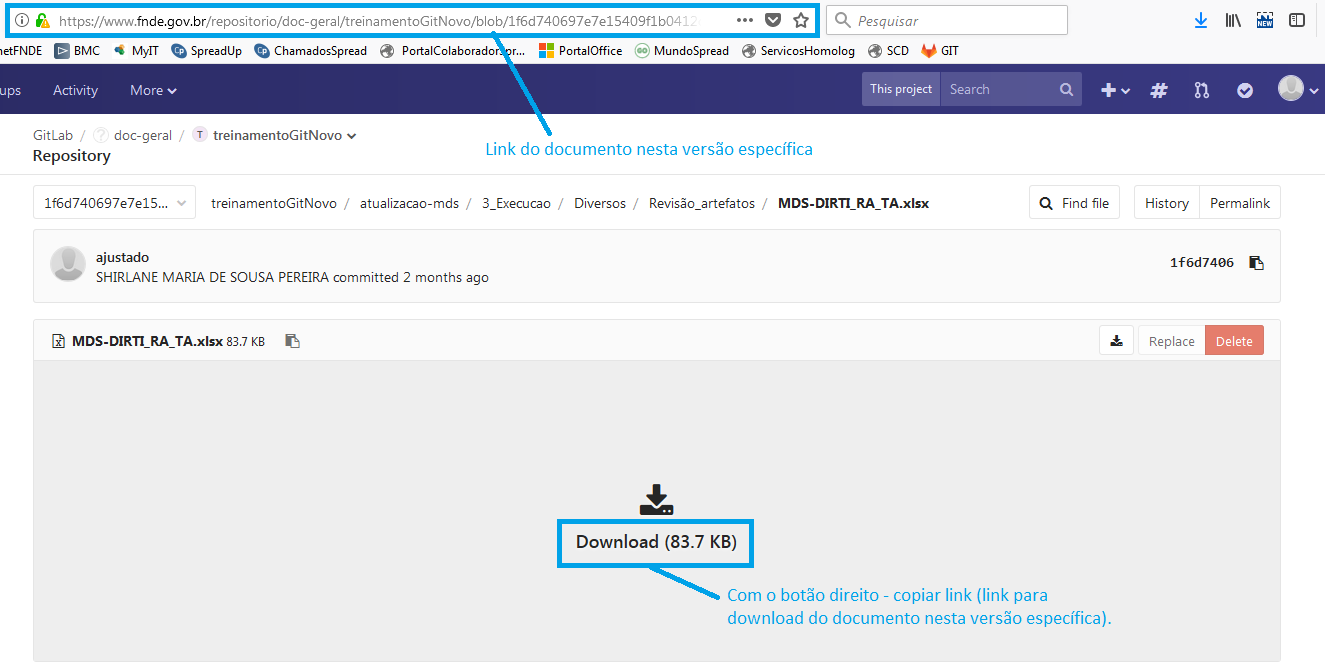Open the More navigation menu
Screen dimensions: 1325x671
click(x=152, y=89)
